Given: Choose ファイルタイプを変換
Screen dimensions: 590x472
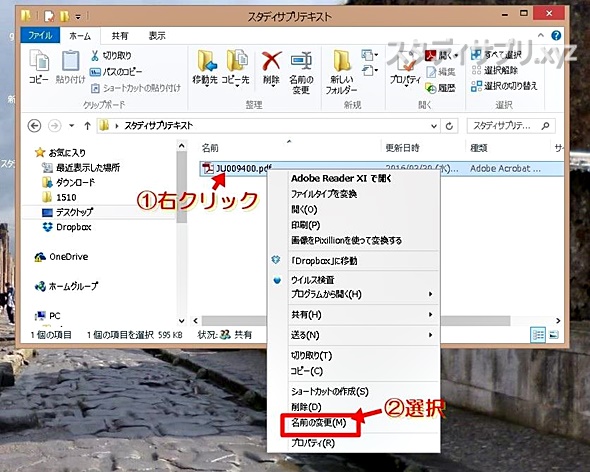Looking at the screenshot, I should 324,194.
